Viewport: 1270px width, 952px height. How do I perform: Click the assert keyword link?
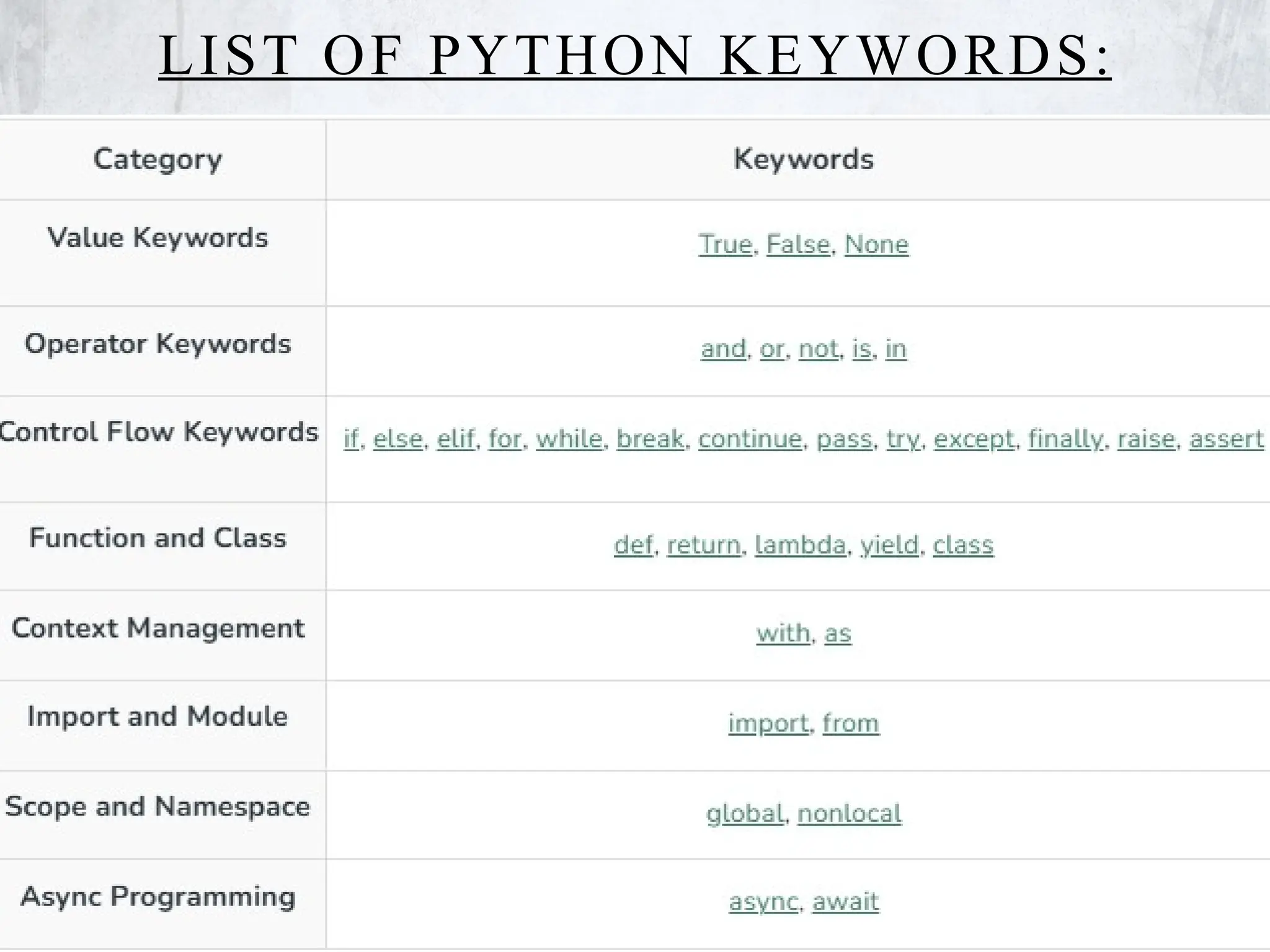point(1226,439)
